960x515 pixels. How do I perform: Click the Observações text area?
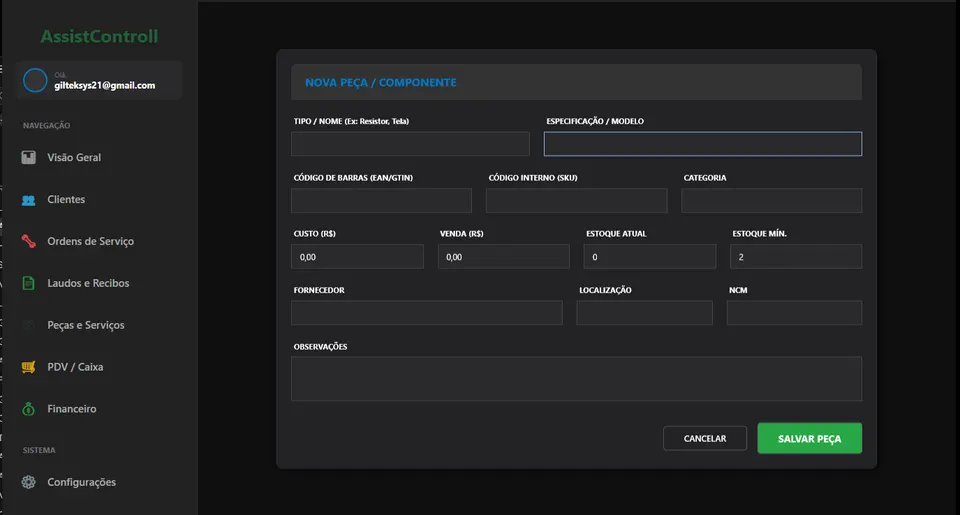pos(577,379)
